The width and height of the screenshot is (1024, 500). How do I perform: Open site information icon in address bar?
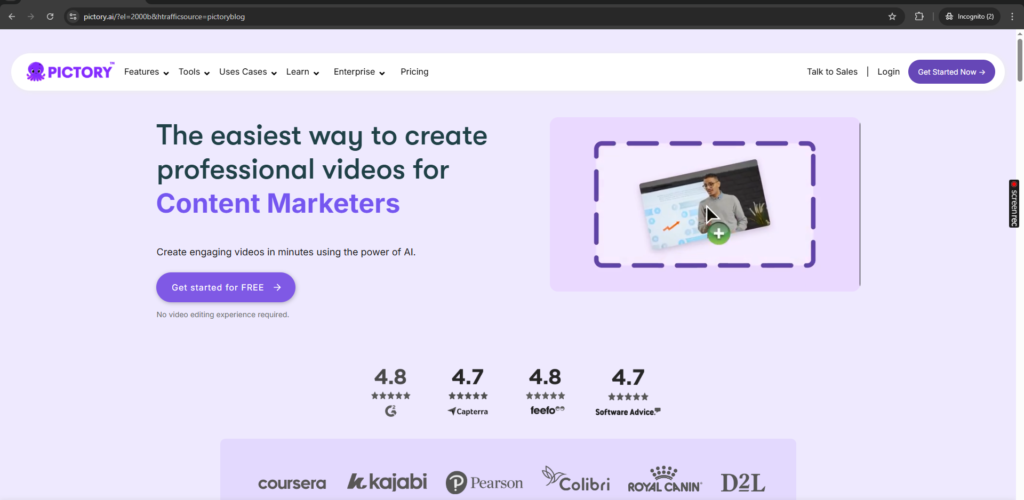74,16
